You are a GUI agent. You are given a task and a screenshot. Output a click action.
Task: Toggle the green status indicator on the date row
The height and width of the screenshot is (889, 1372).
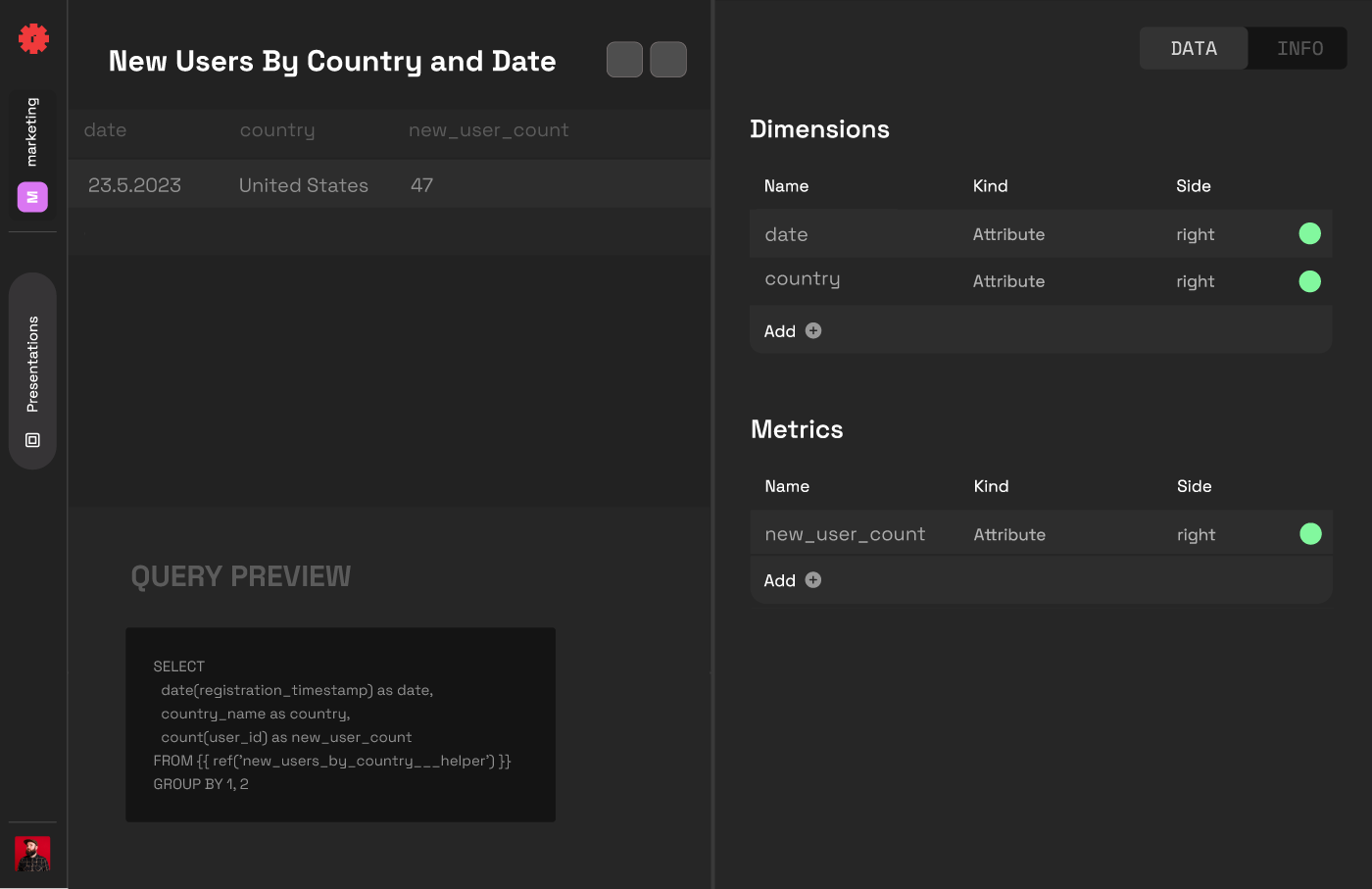(1310, 233)
